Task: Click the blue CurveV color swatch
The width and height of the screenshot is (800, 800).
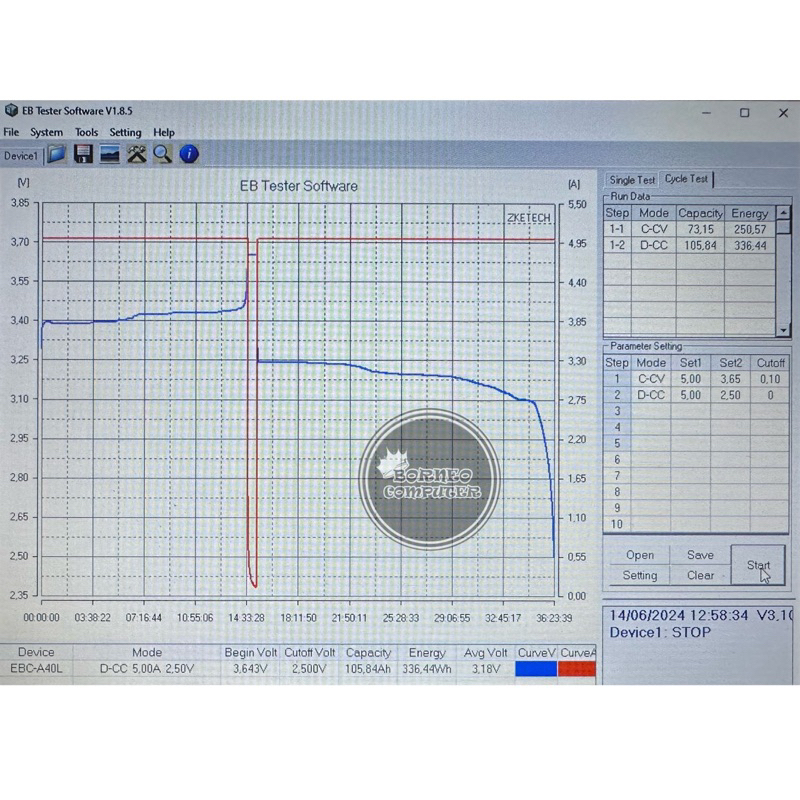Action: [535, 668]
